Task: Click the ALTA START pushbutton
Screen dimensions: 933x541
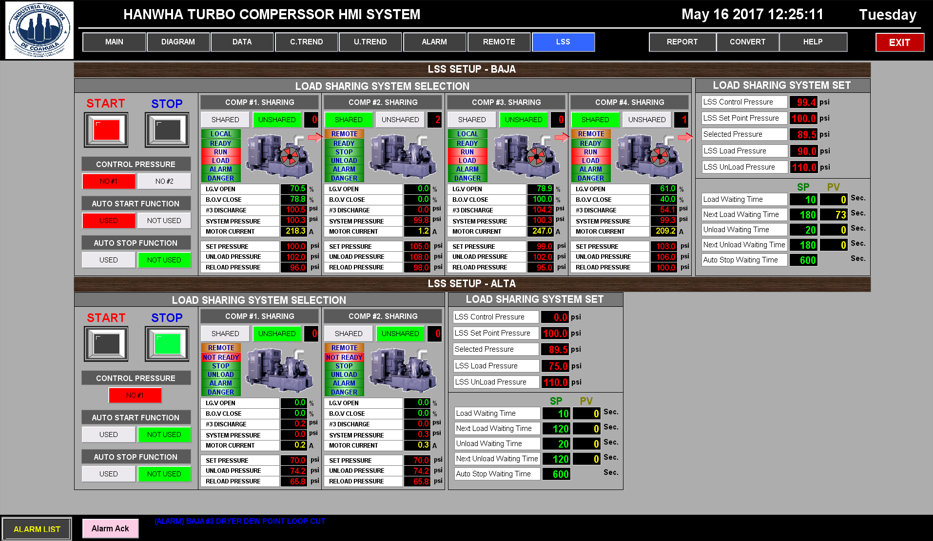Action: pyautogui.click(x=106, y=343)
